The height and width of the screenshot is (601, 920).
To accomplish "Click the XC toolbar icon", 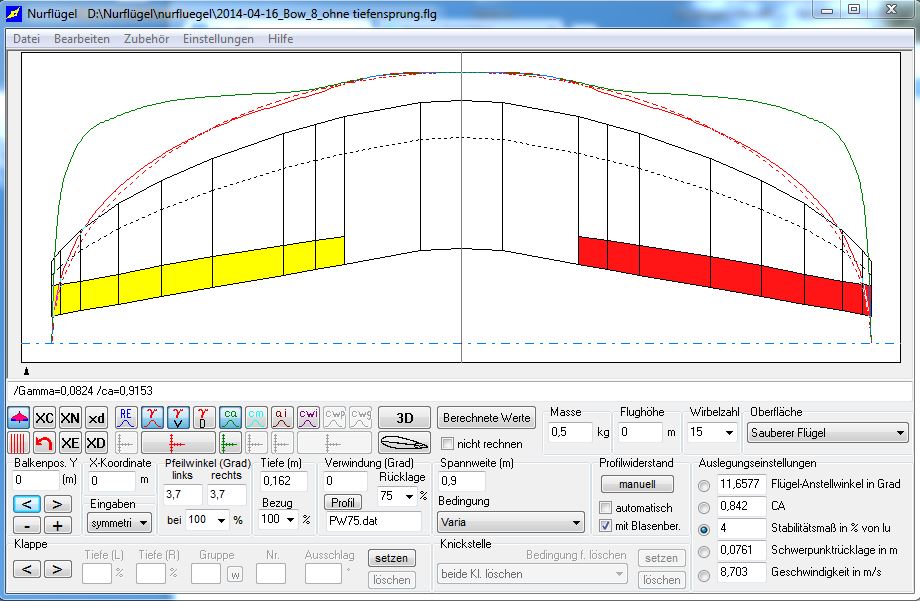I will (44, 418).
